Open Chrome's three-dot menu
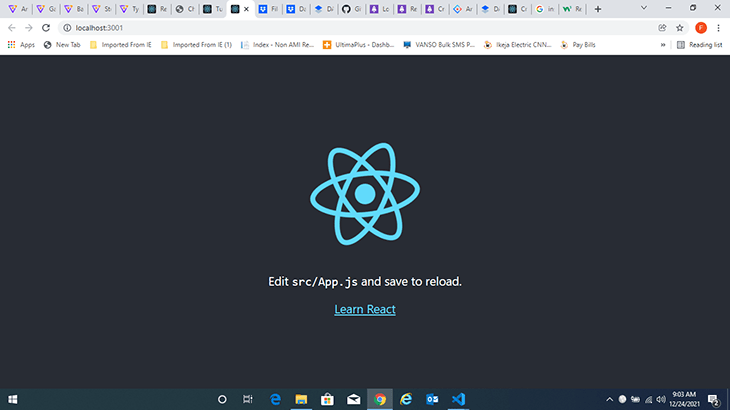Viewport: 730px width, 410px height. tap(718, 28)
